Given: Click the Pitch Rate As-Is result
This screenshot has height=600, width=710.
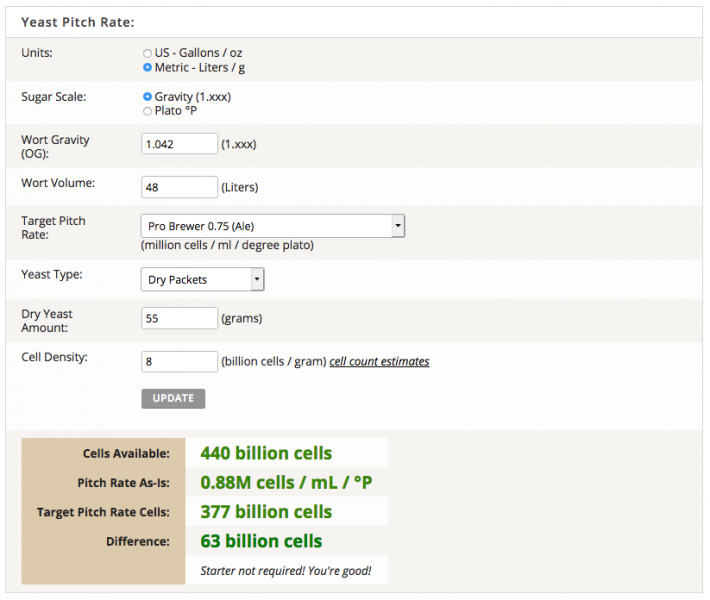Looking at the screenshot, I should tap(286, 482).
